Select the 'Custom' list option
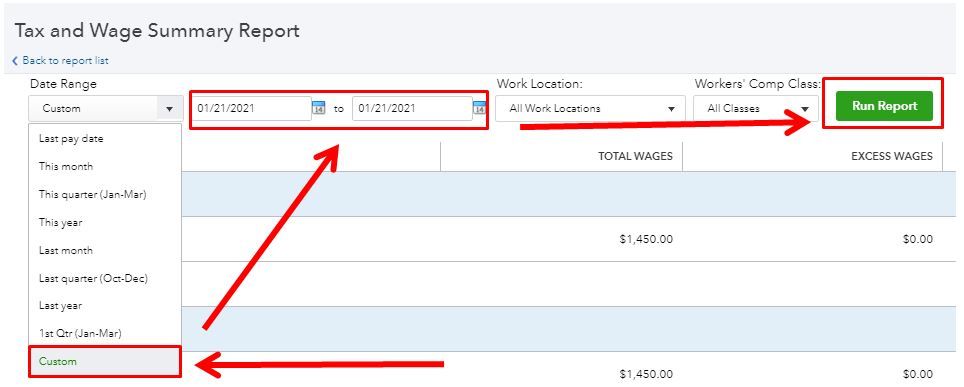The image size is (964, 387). (x=105, y=361)
